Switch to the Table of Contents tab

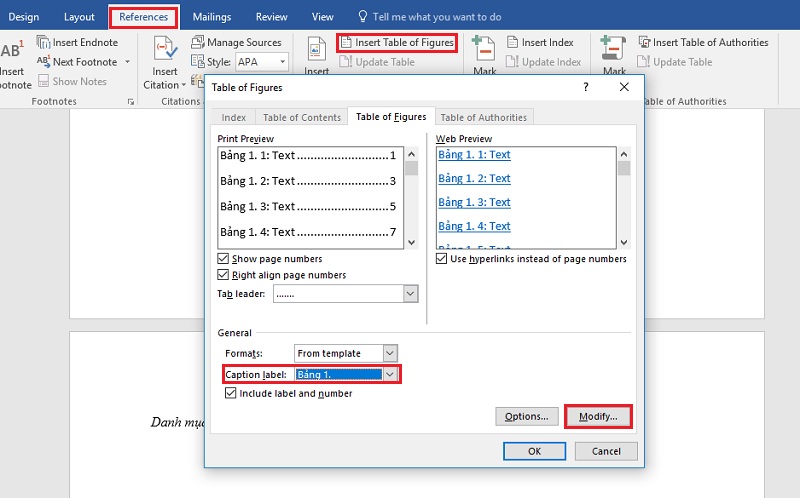pyautogui.click(x=302, y=117)
